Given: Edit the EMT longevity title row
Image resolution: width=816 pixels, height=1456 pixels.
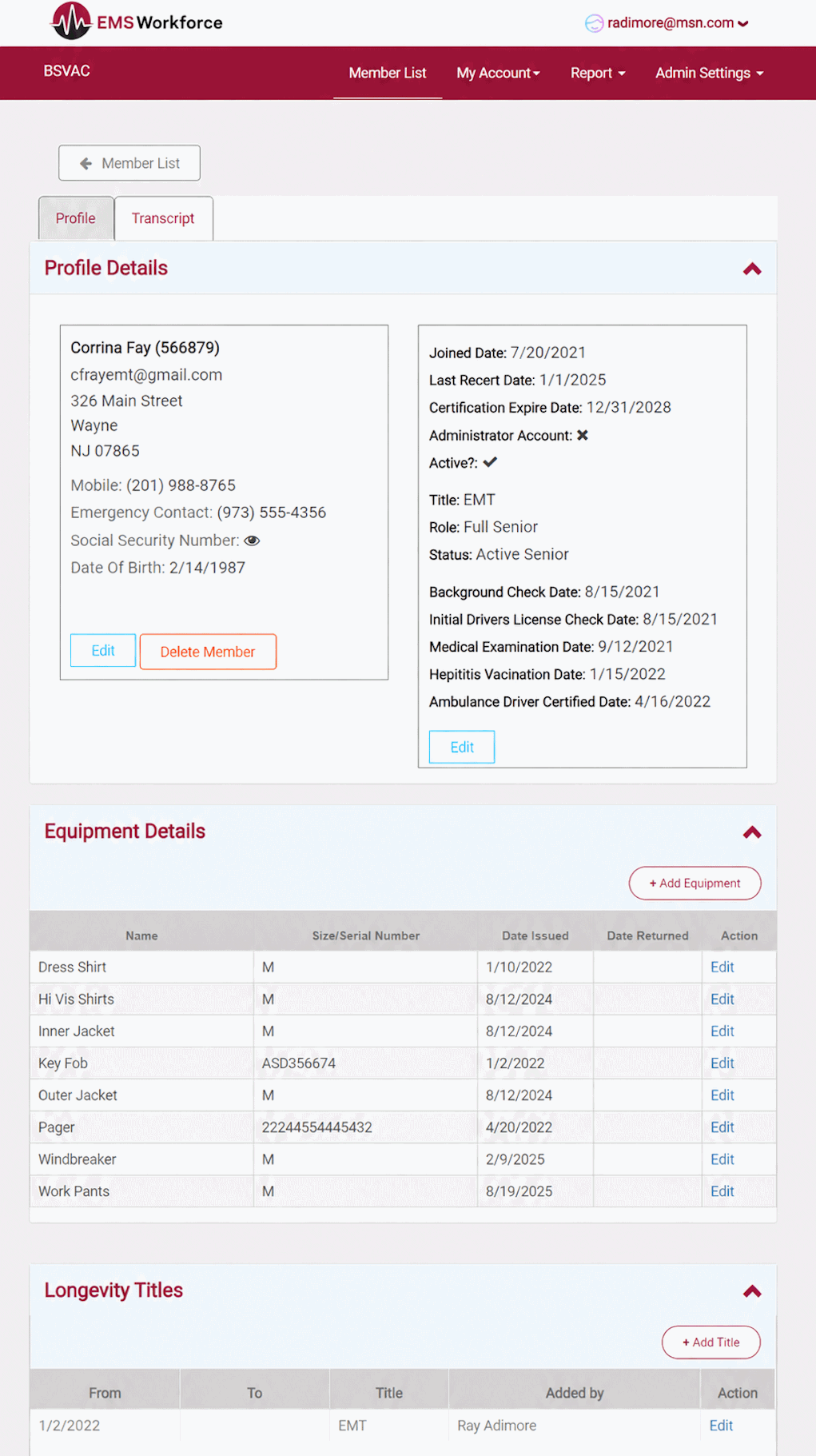Looking at the screenshot, I should 721,1426.
